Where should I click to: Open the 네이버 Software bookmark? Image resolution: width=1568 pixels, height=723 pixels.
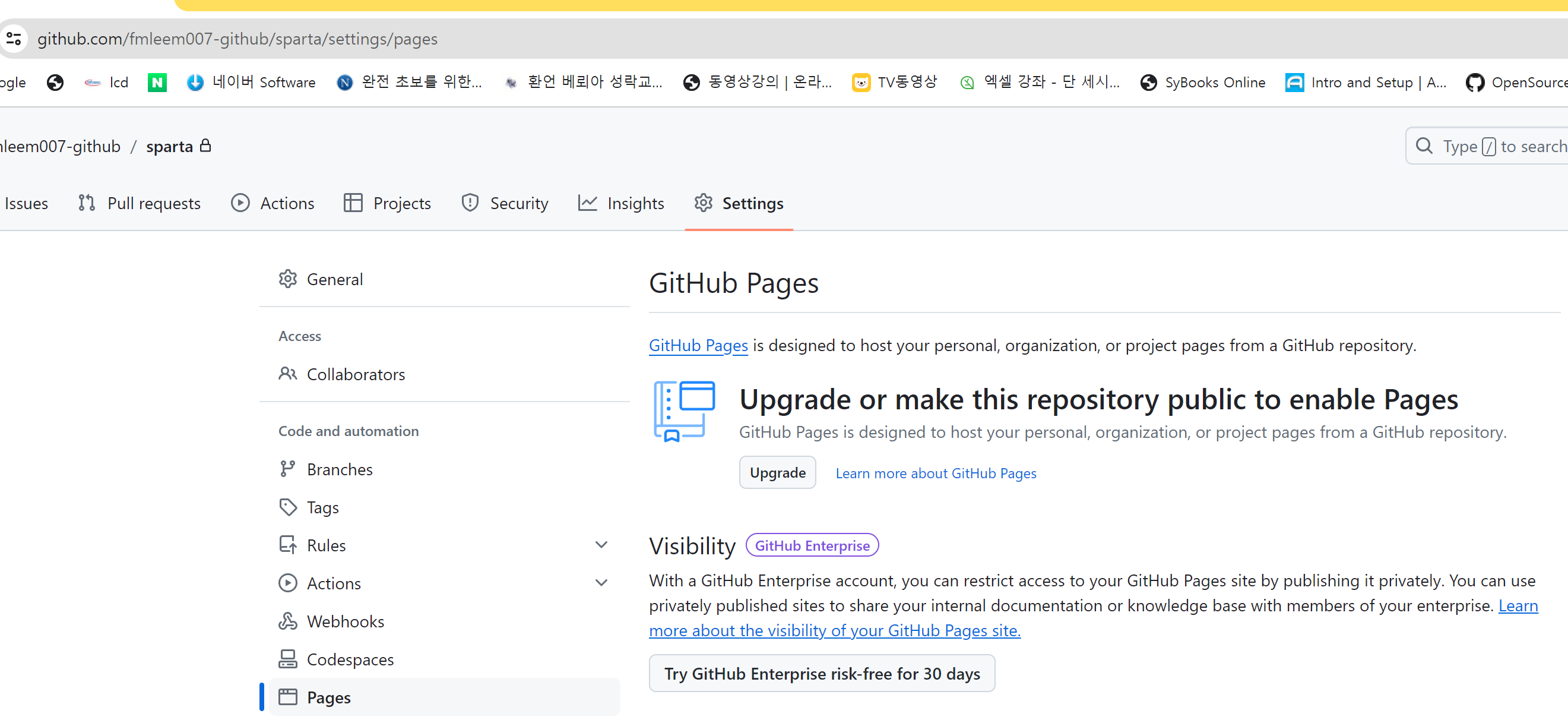[x=251, y=82]
